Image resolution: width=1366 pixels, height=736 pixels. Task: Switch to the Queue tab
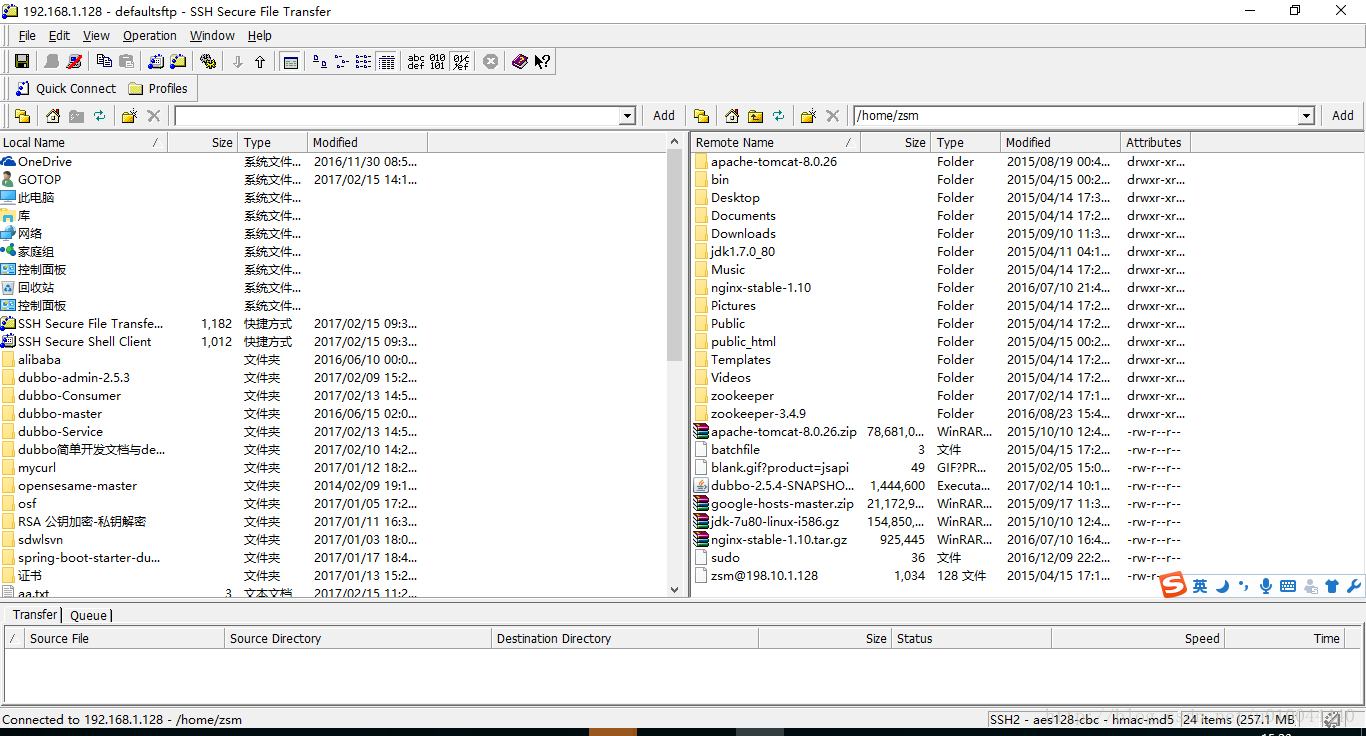pos(88,615)
